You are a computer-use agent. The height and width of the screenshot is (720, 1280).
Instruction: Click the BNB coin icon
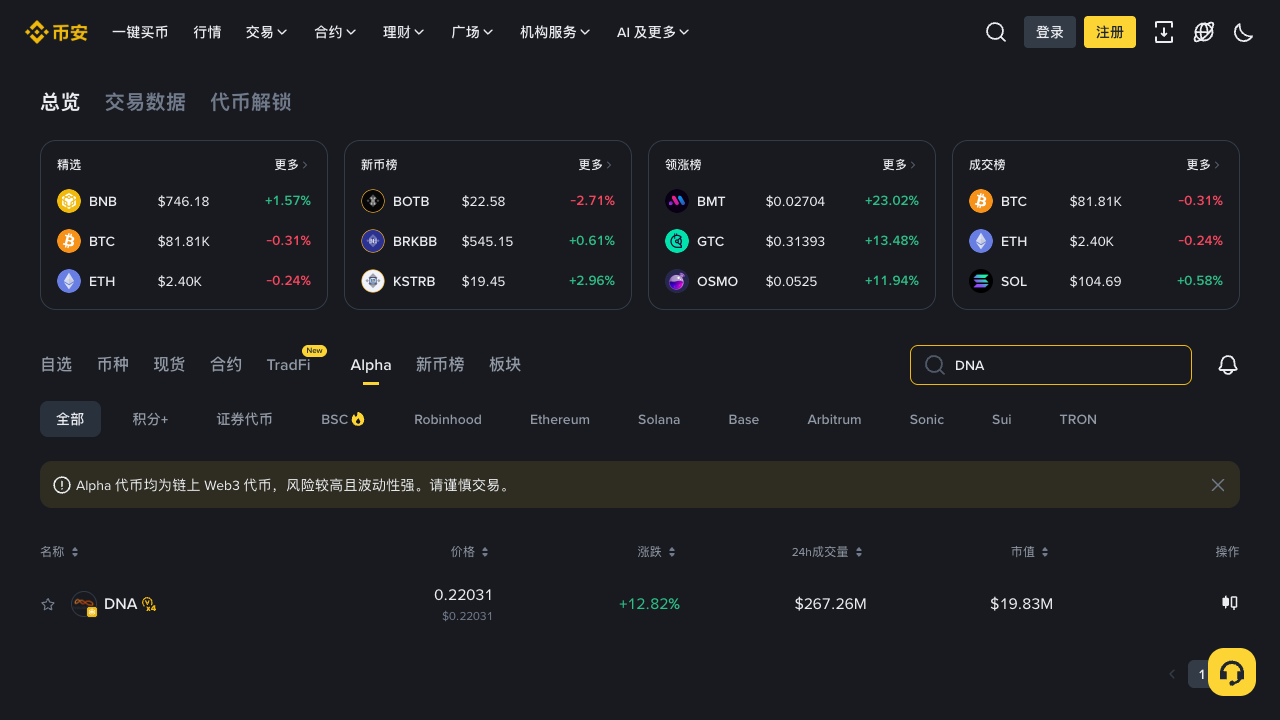pos(69,201)
